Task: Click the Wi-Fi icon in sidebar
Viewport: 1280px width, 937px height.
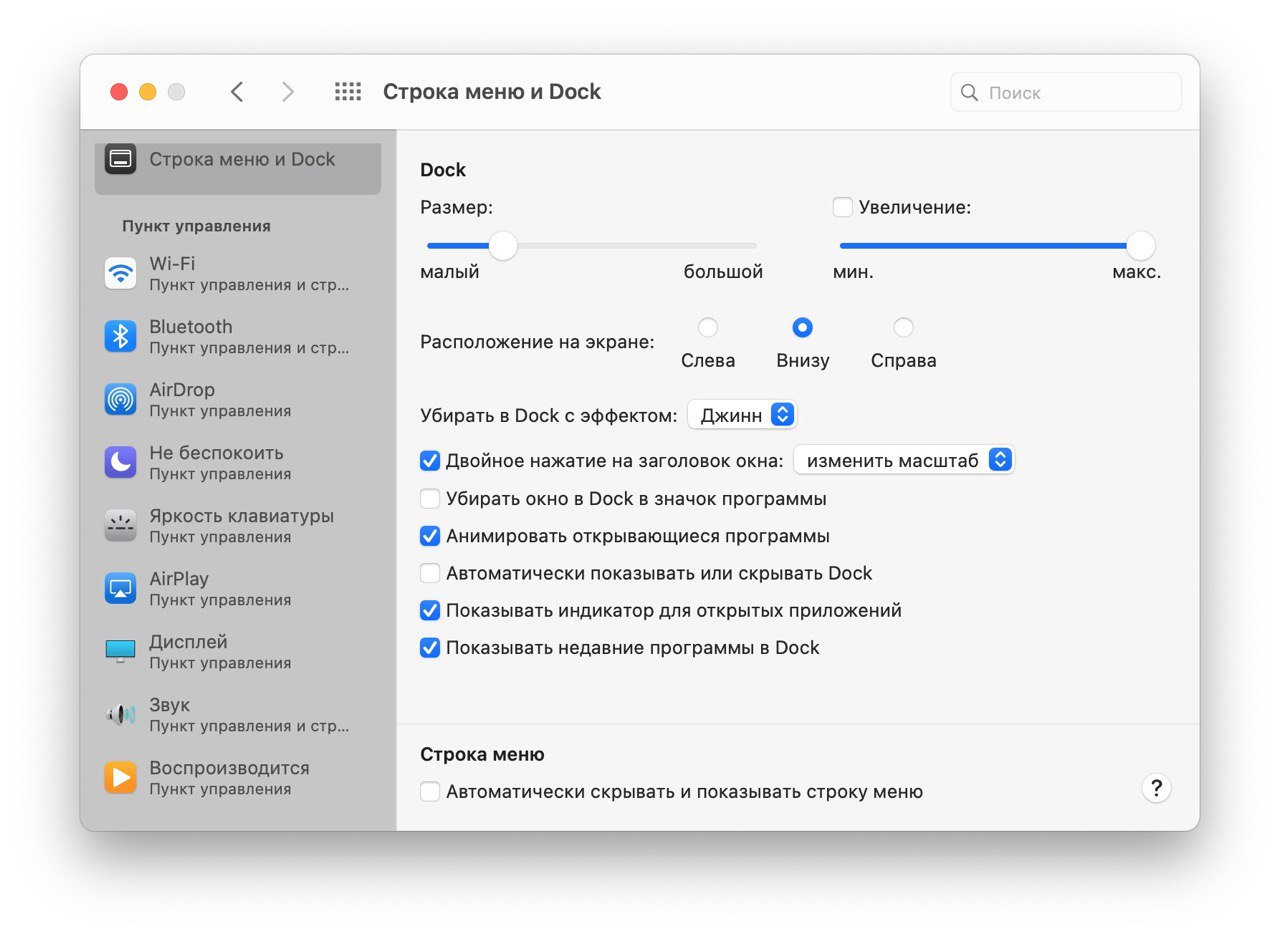Action: 120,273
